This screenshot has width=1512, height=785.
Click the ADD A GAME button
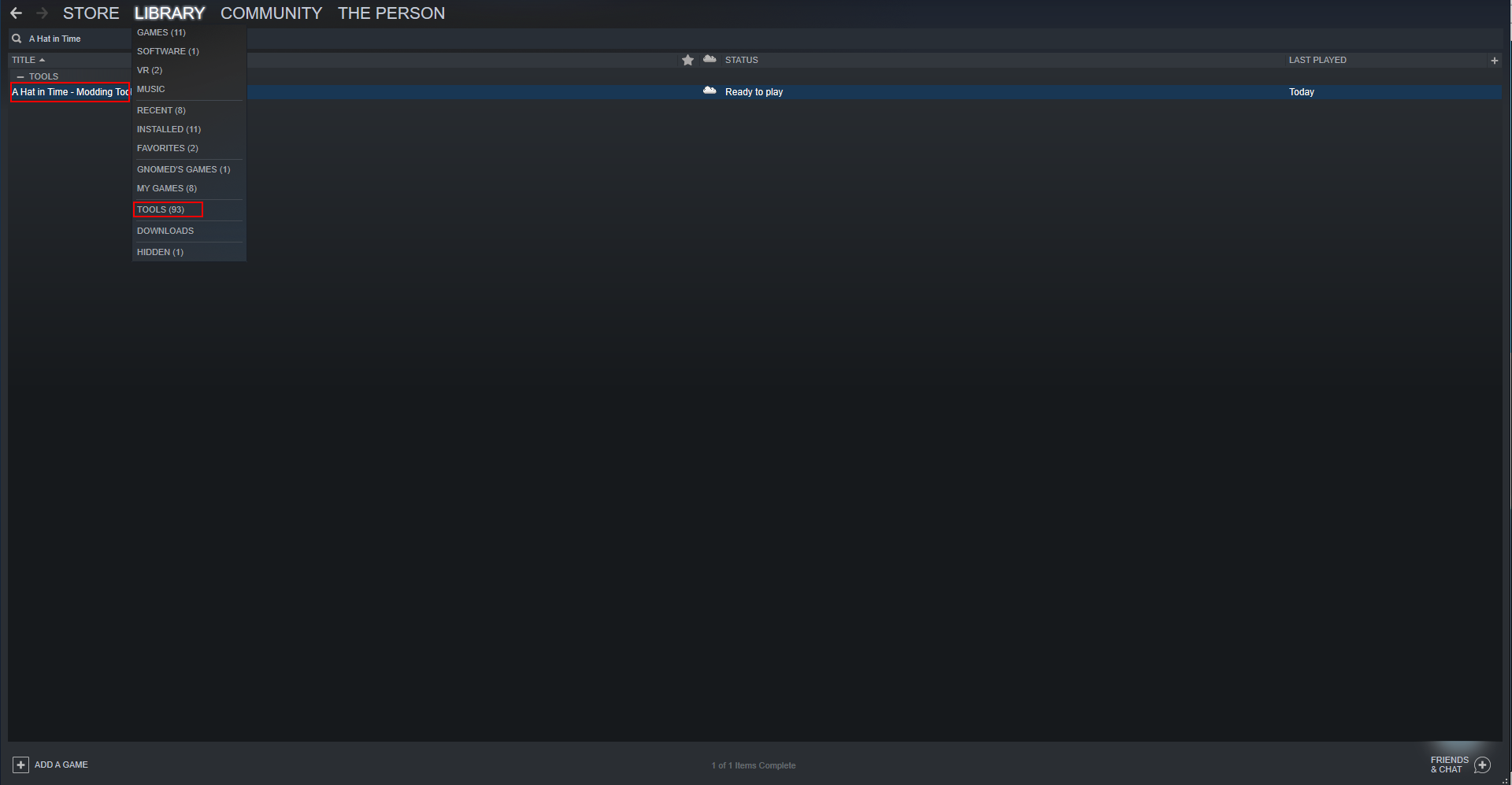50,765
